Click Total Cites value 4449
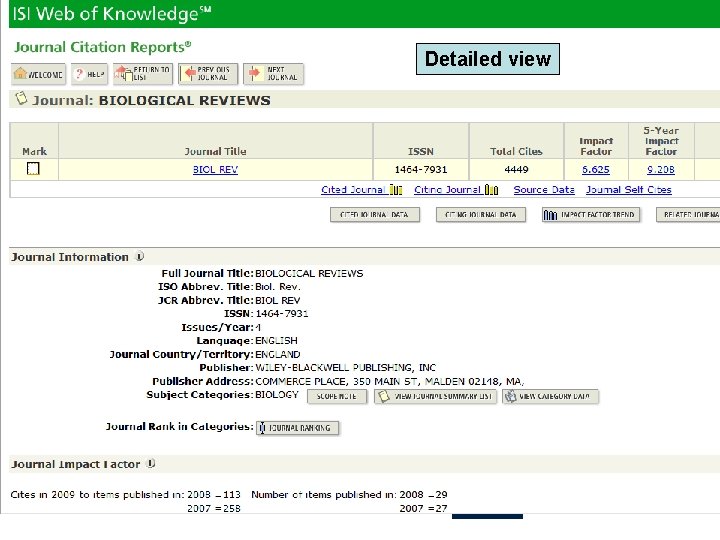 click(x=517, y=169)
